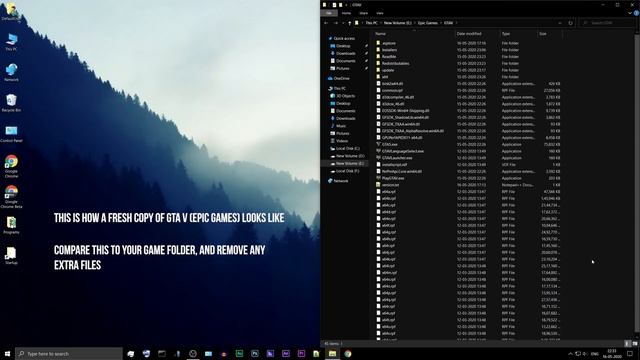Open Premiere Pro from the taskbar
The height and width of the screenshot is (360, 640).
(x=301, y=353)
